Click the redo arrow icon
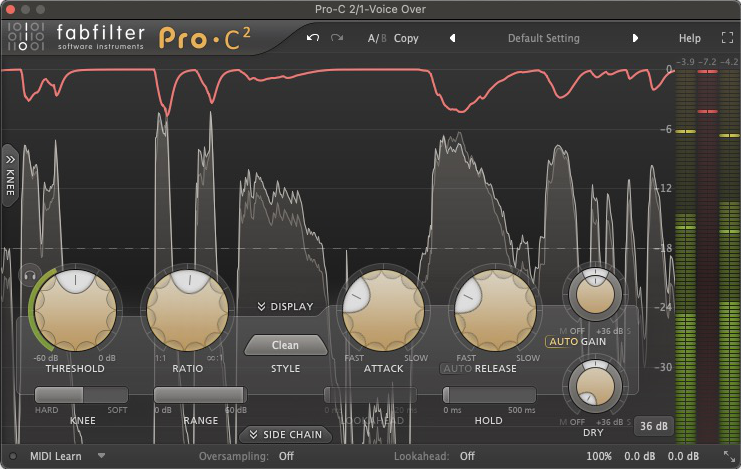The width and height of the screenshot is (741, 469). point(337,38)
